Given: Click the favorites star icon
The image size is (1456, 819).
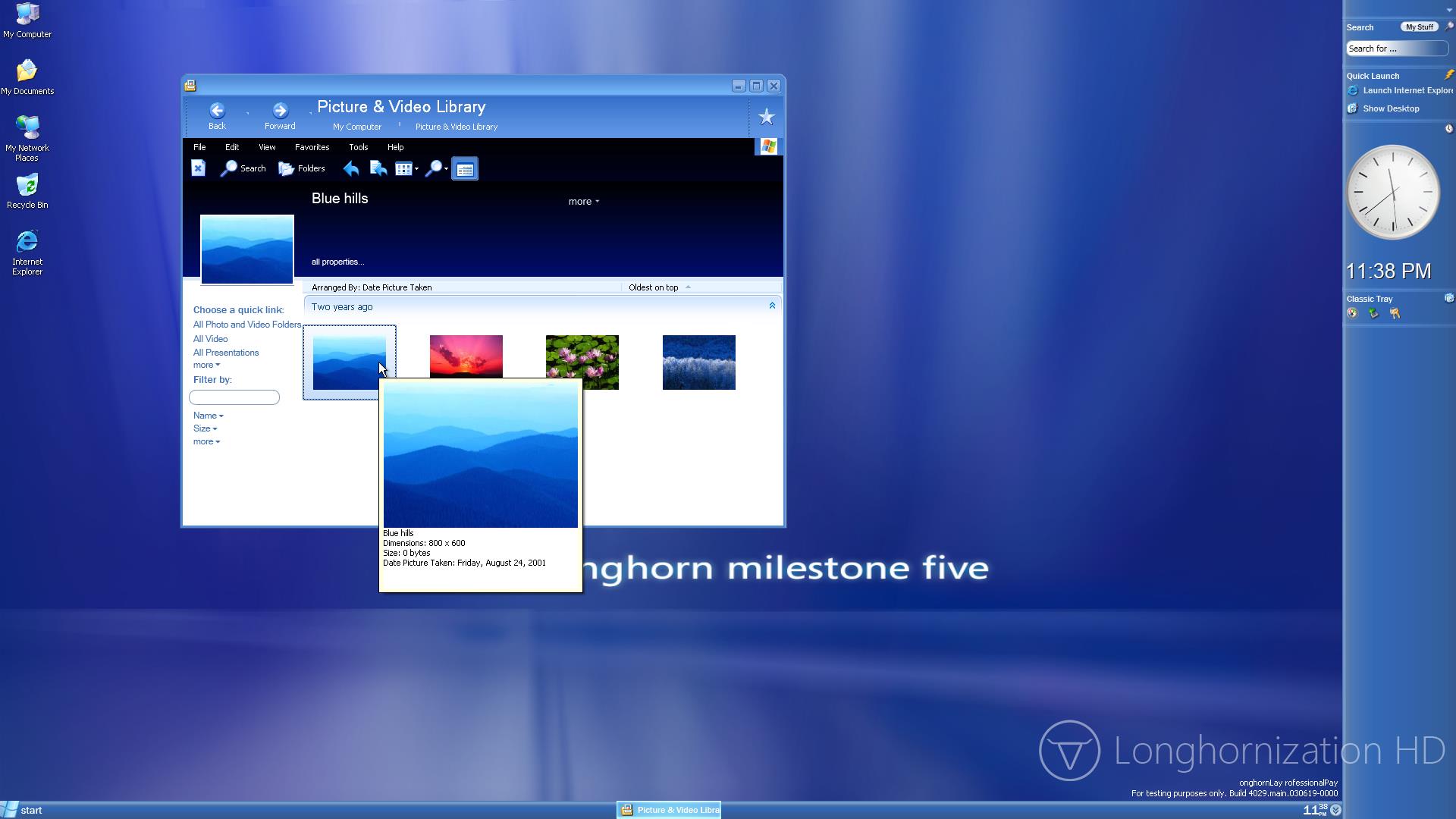Looking at the screenshot, I should tap(767, 117).
